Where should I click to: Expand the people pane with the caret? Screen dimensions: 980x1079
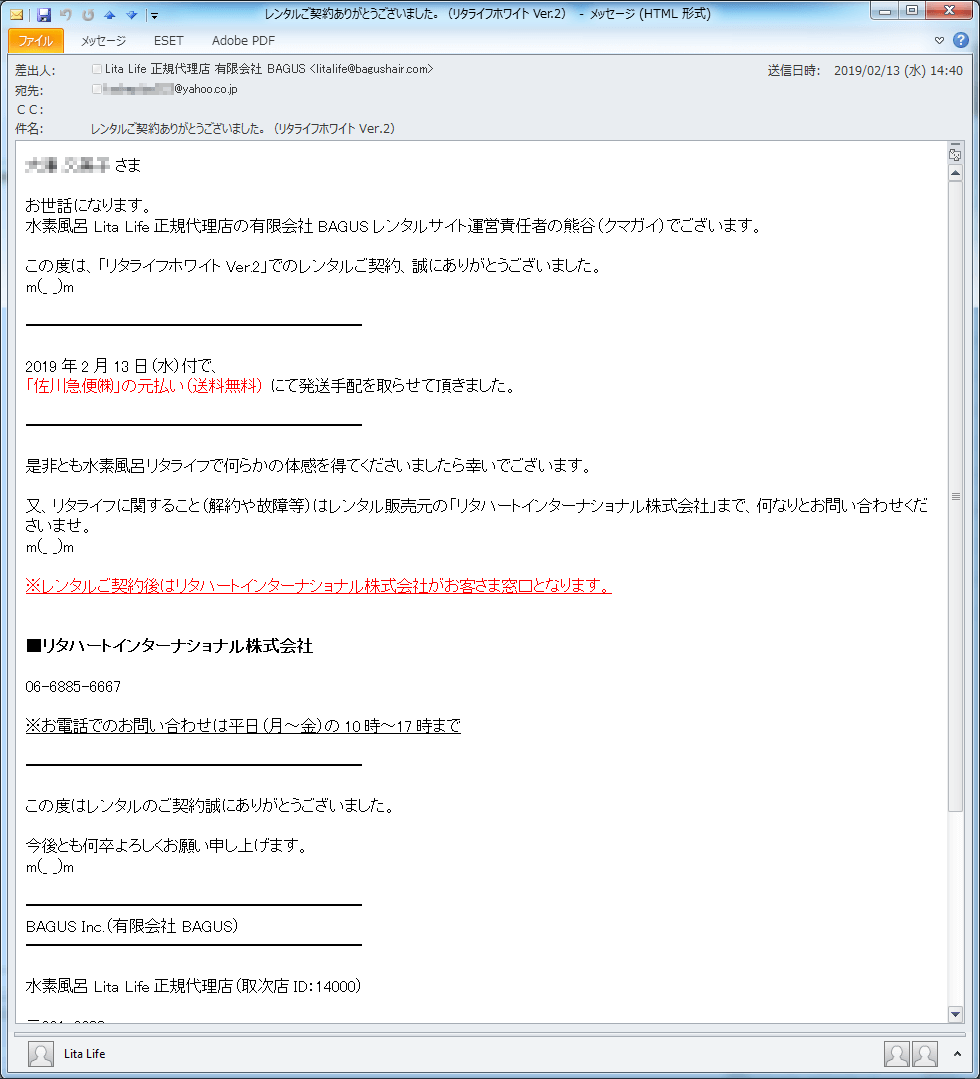957,1054
